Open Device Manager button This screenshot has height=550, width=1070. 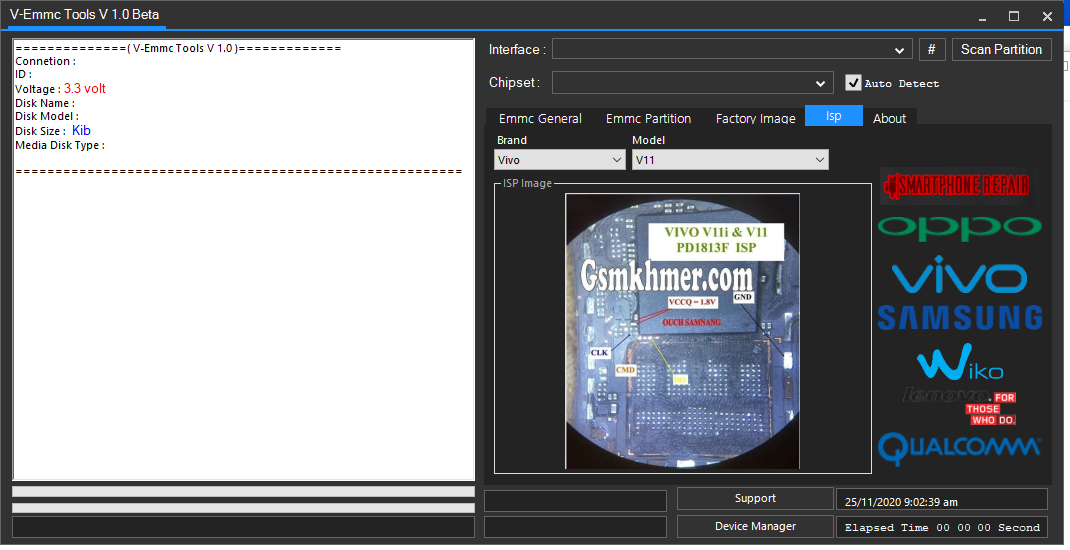[x=755, y=526]
